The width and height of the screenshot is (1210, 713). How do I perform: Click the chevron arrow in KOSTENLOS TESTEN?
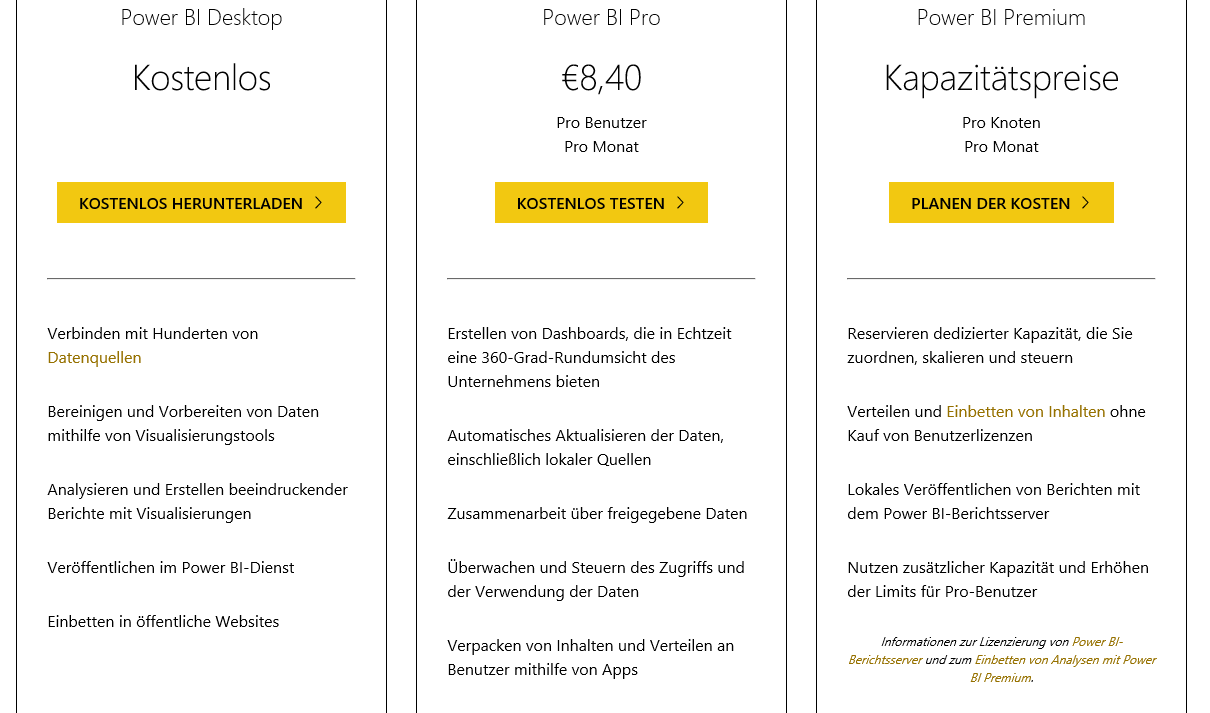680,203
